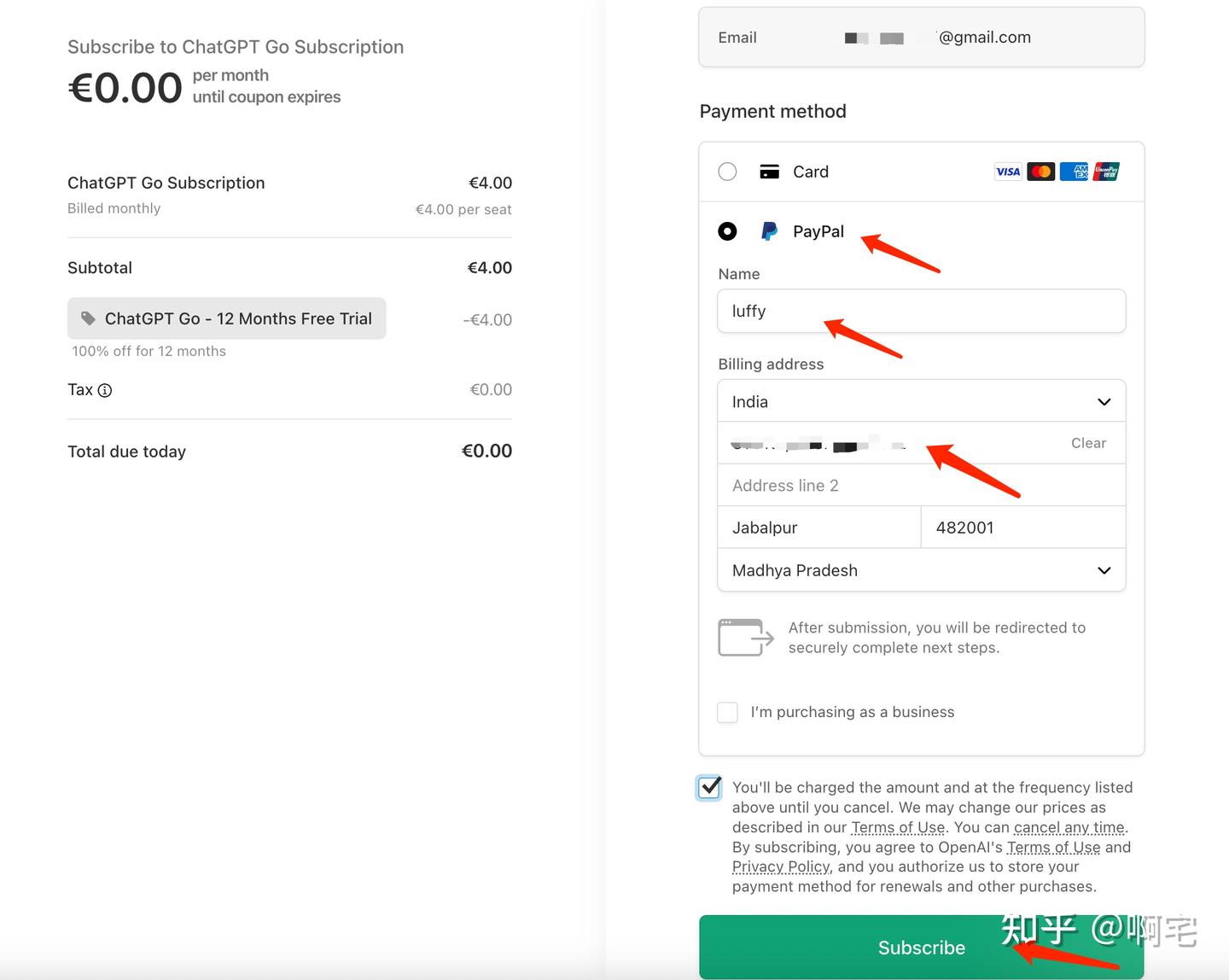Check "I'm purchasing as a business"

[727, 712]
